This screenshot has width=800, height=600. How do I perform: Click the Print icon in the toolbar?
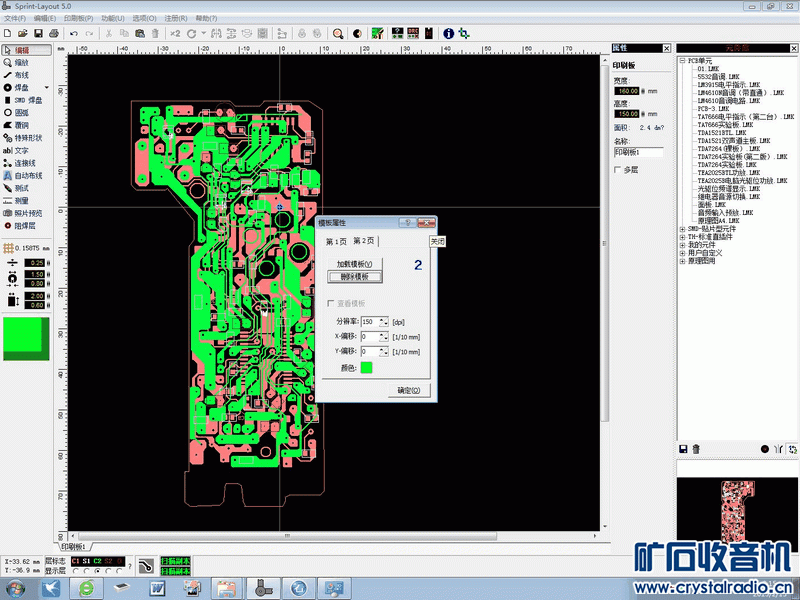tap(54, 33)
